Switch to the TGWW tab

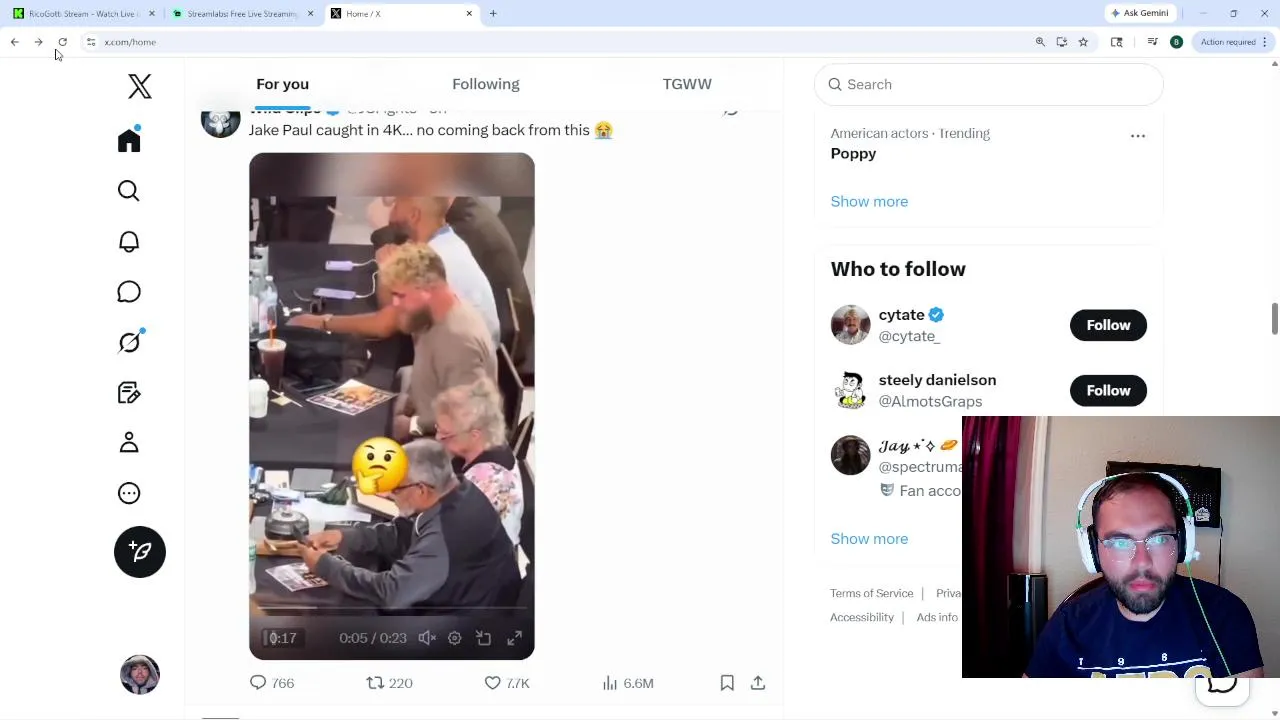point(687,84)
